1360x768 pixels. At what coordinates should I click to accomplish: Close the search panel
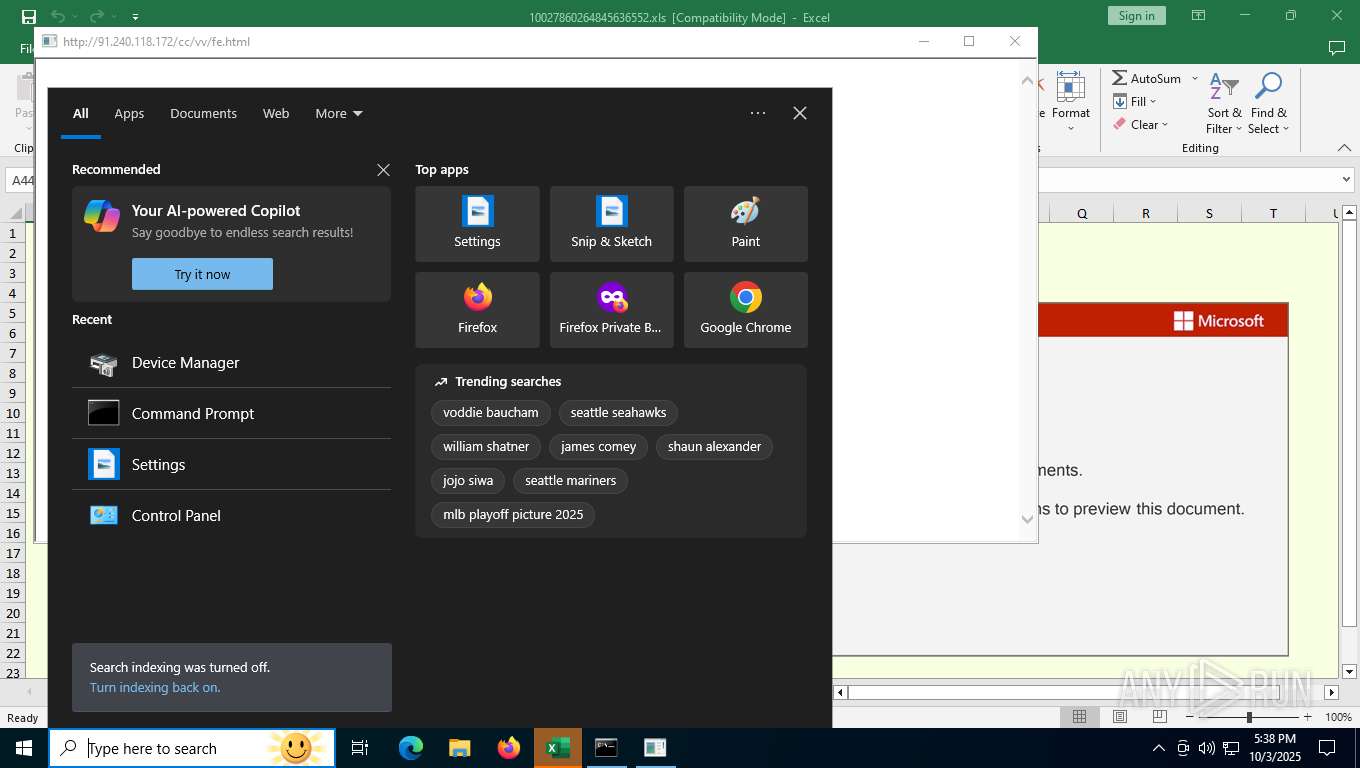tap(800, 113)
